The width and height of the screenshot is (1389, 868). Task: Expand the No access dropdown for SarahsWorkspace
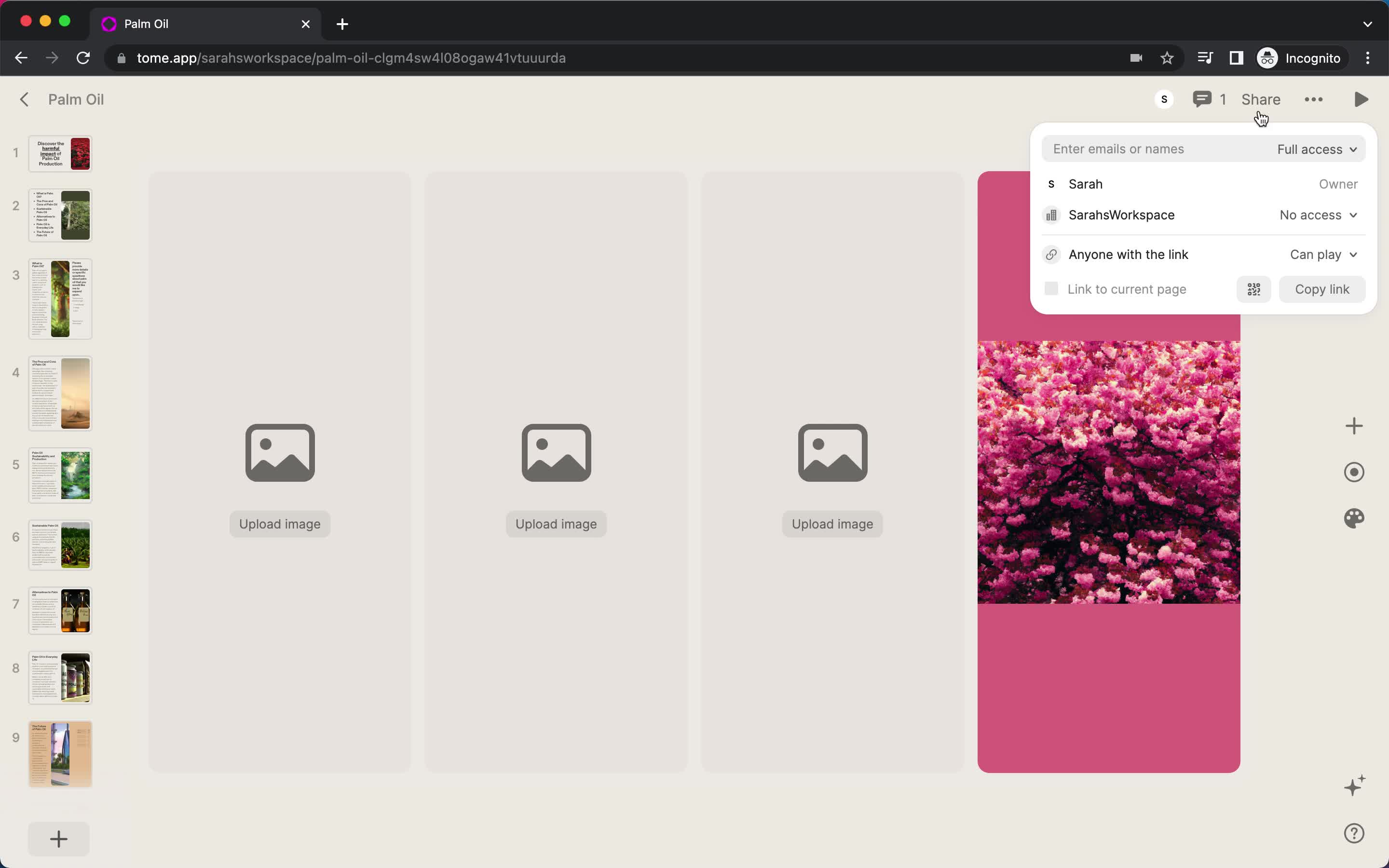pyautogui.click(x=1317, y=214)
